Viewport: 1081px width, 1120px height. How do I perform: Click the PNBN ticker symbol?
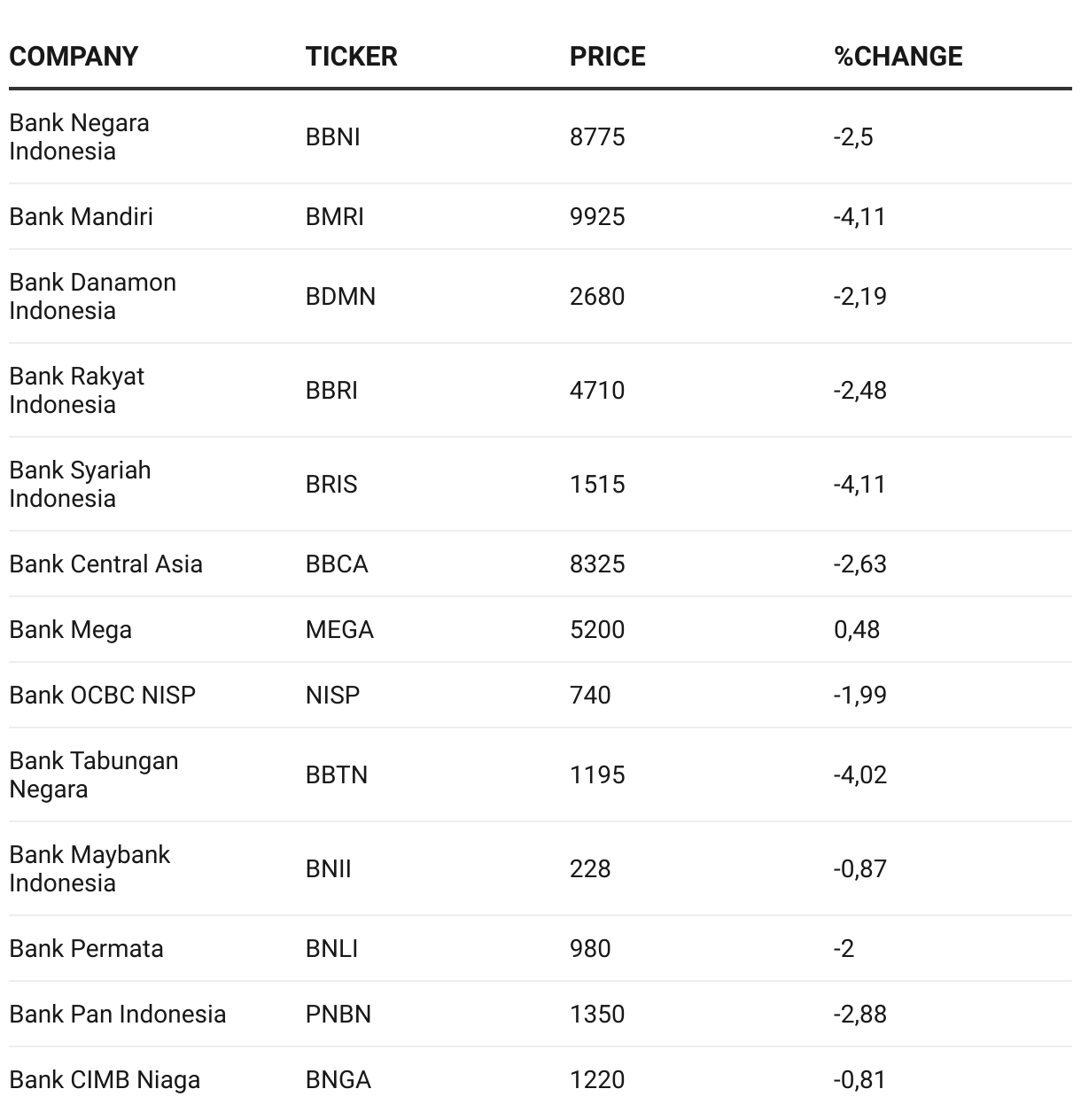coord(338,1014)
